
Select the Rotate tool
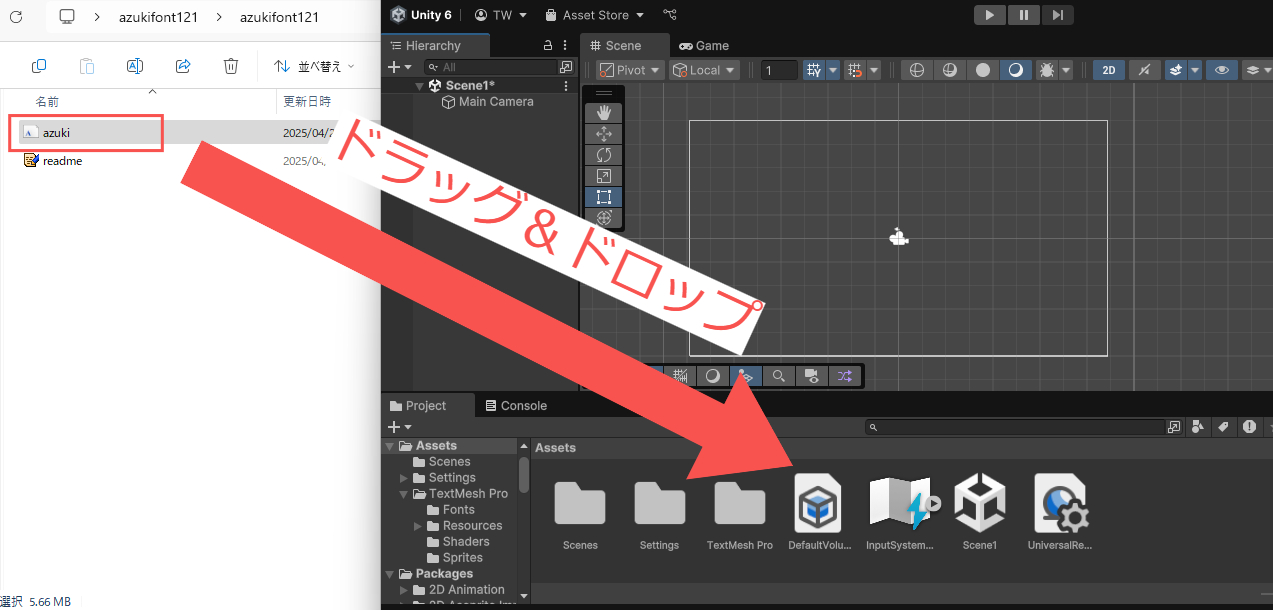pos(603,155)
